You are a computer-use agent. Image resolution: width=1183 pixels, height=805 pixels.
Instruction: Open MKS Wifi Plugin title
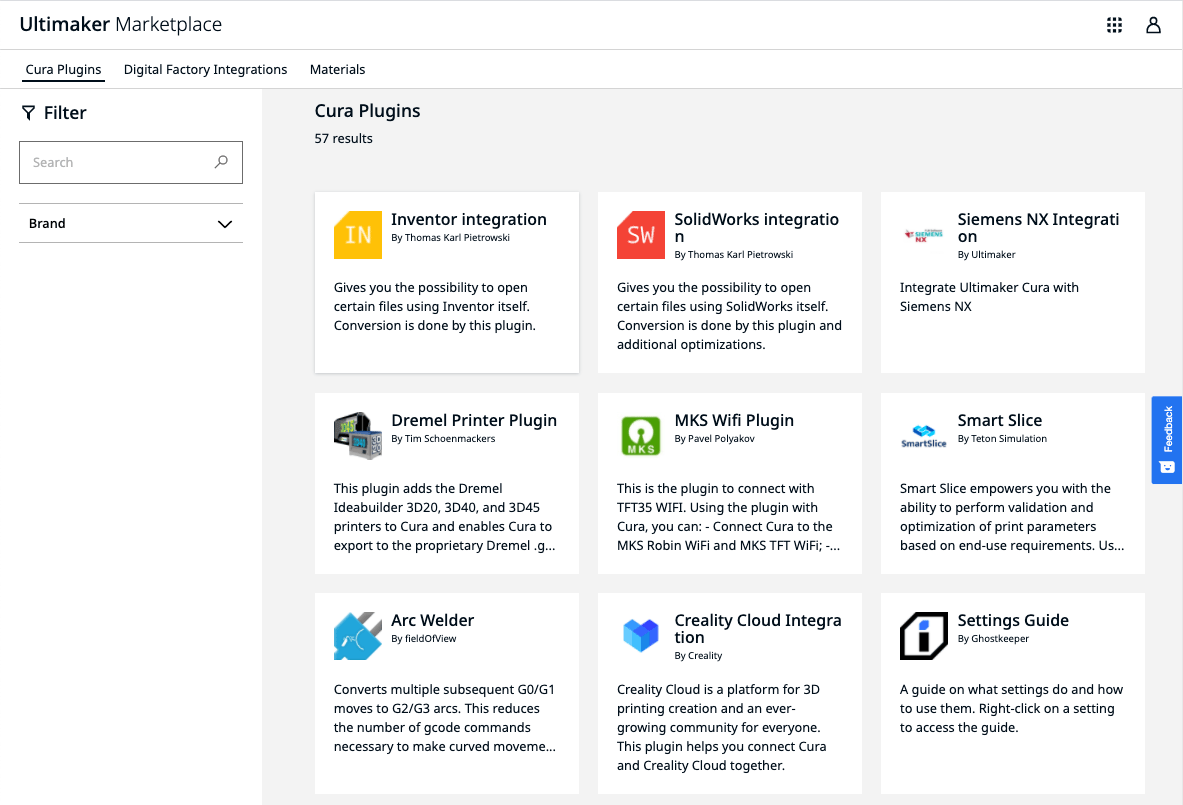pos(734,420)
